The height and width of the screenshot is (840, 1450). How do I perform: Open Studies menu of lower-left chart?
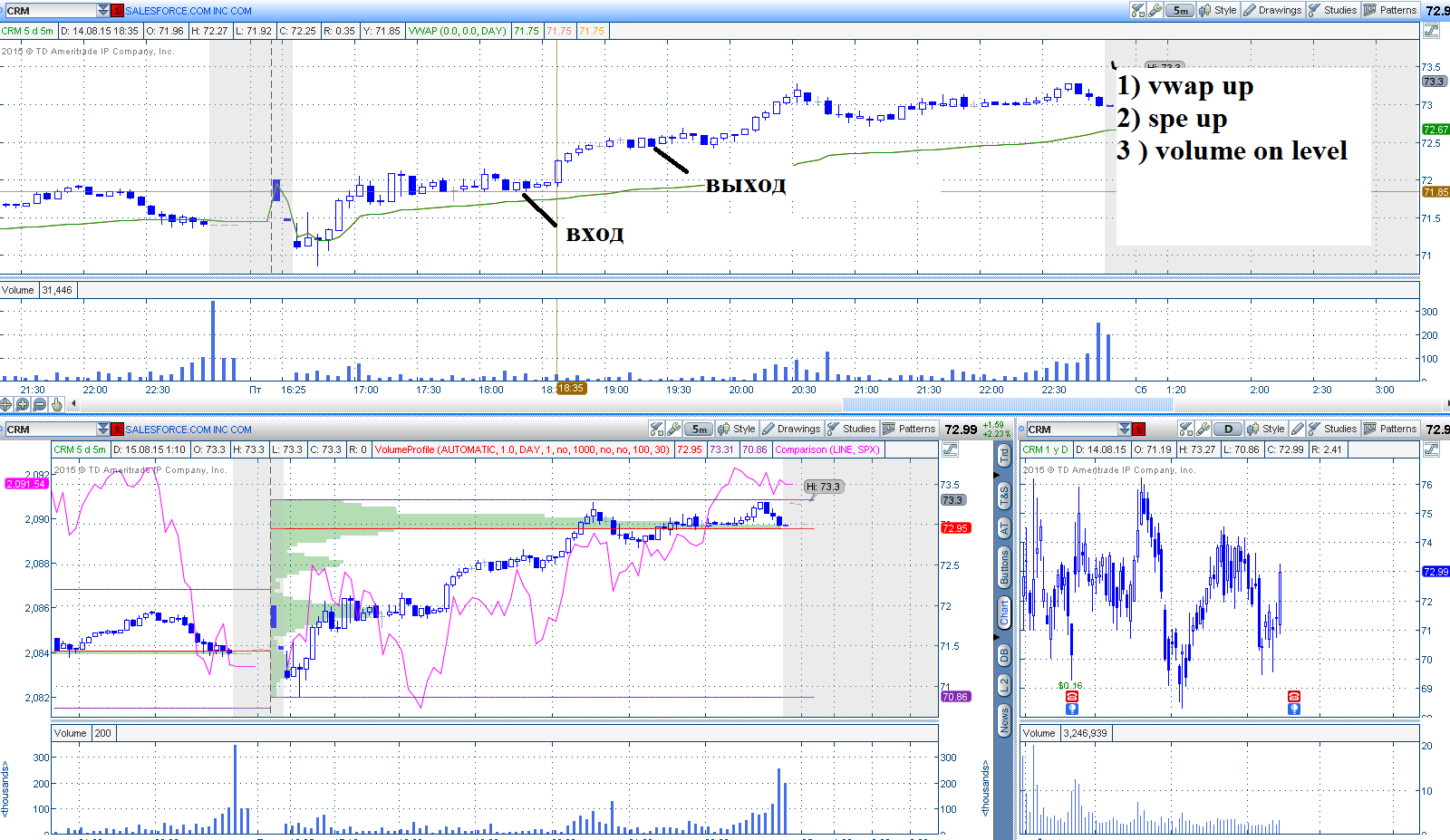tap(851, 429)
